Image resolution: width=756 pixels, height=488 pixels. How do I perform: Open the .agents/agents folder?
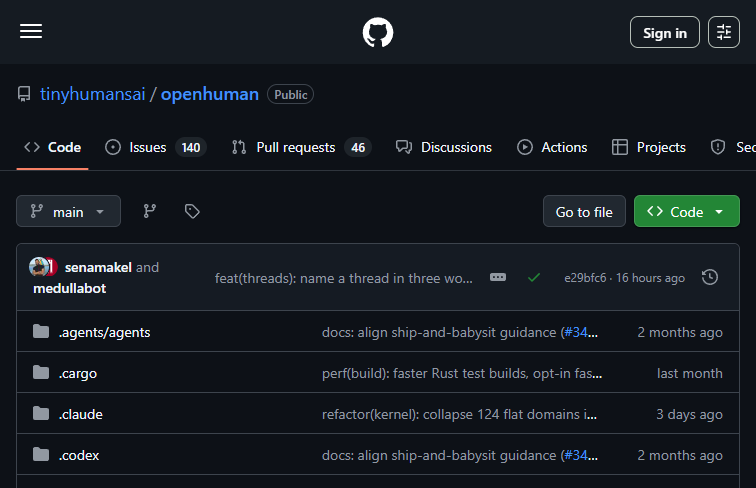105,332
